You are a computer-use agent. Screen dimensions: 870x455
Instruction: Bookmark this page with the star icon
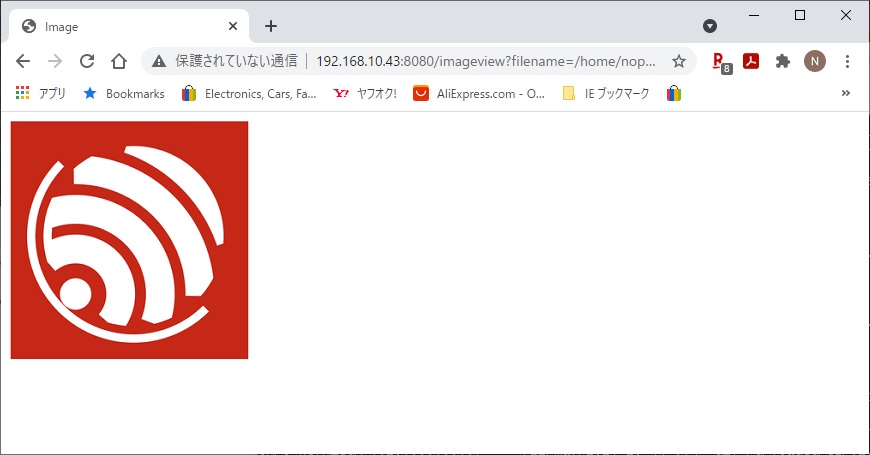679,61
